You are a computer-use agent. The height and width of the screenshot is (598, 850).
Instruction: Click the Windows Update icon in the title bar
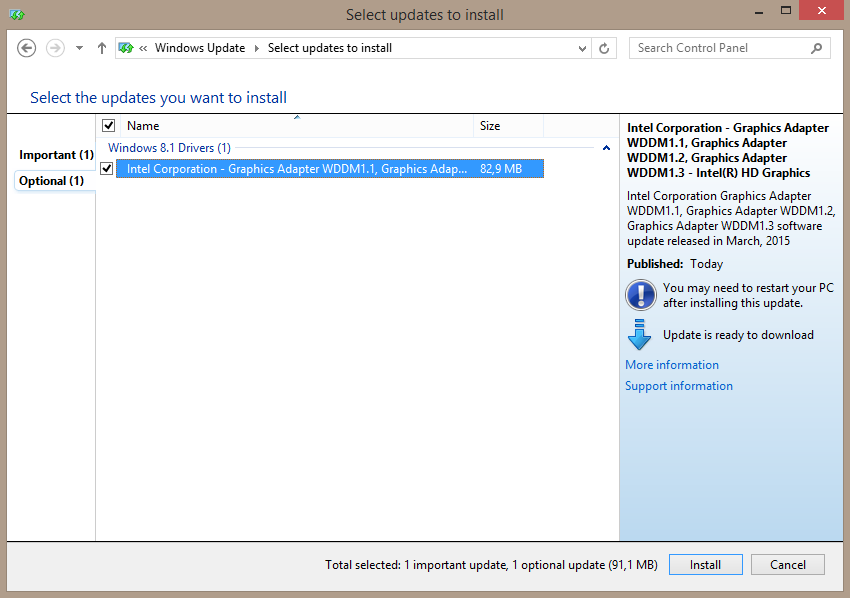17,15
